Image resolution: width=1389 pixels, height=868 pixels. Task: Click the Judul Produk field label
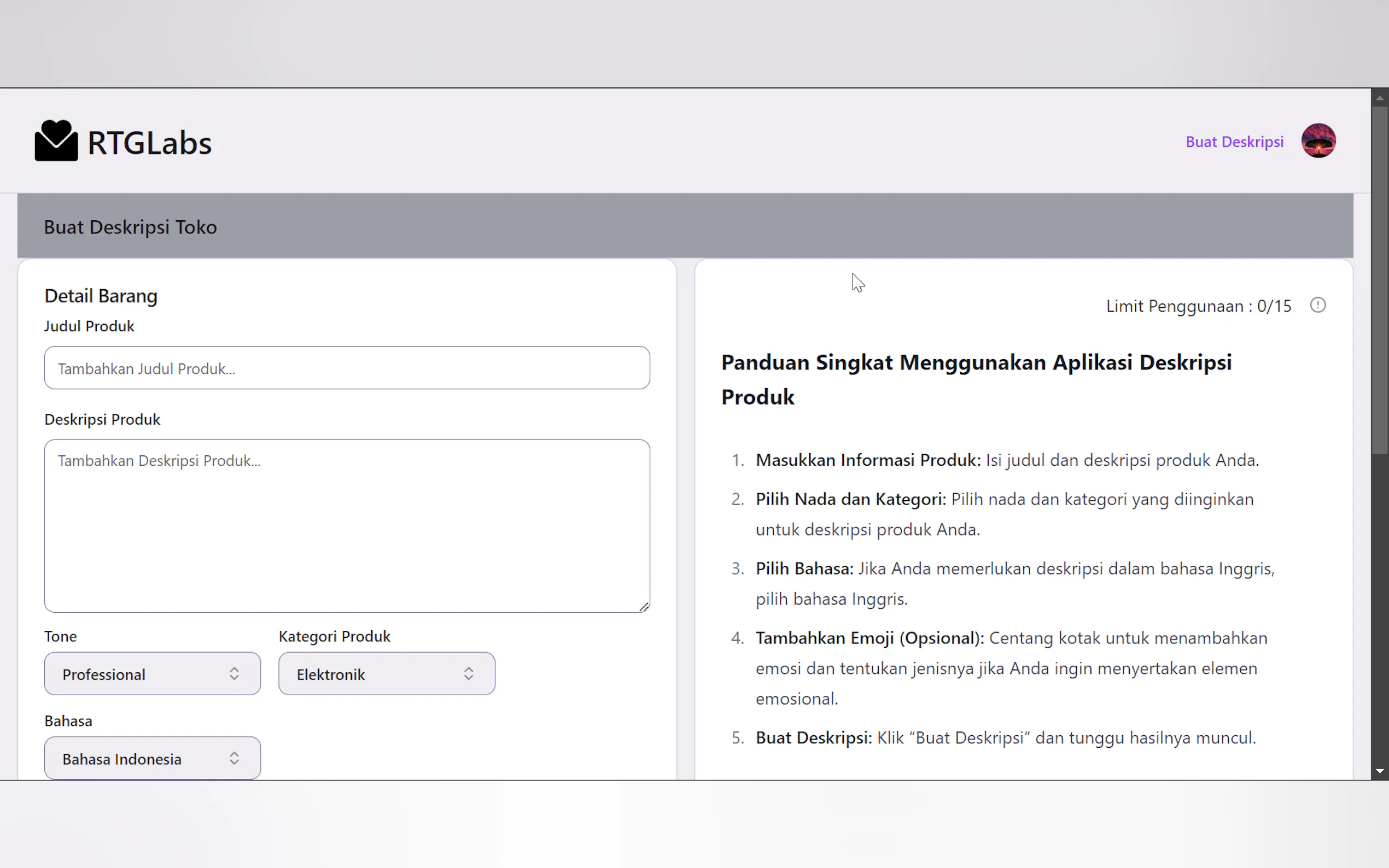89,326
